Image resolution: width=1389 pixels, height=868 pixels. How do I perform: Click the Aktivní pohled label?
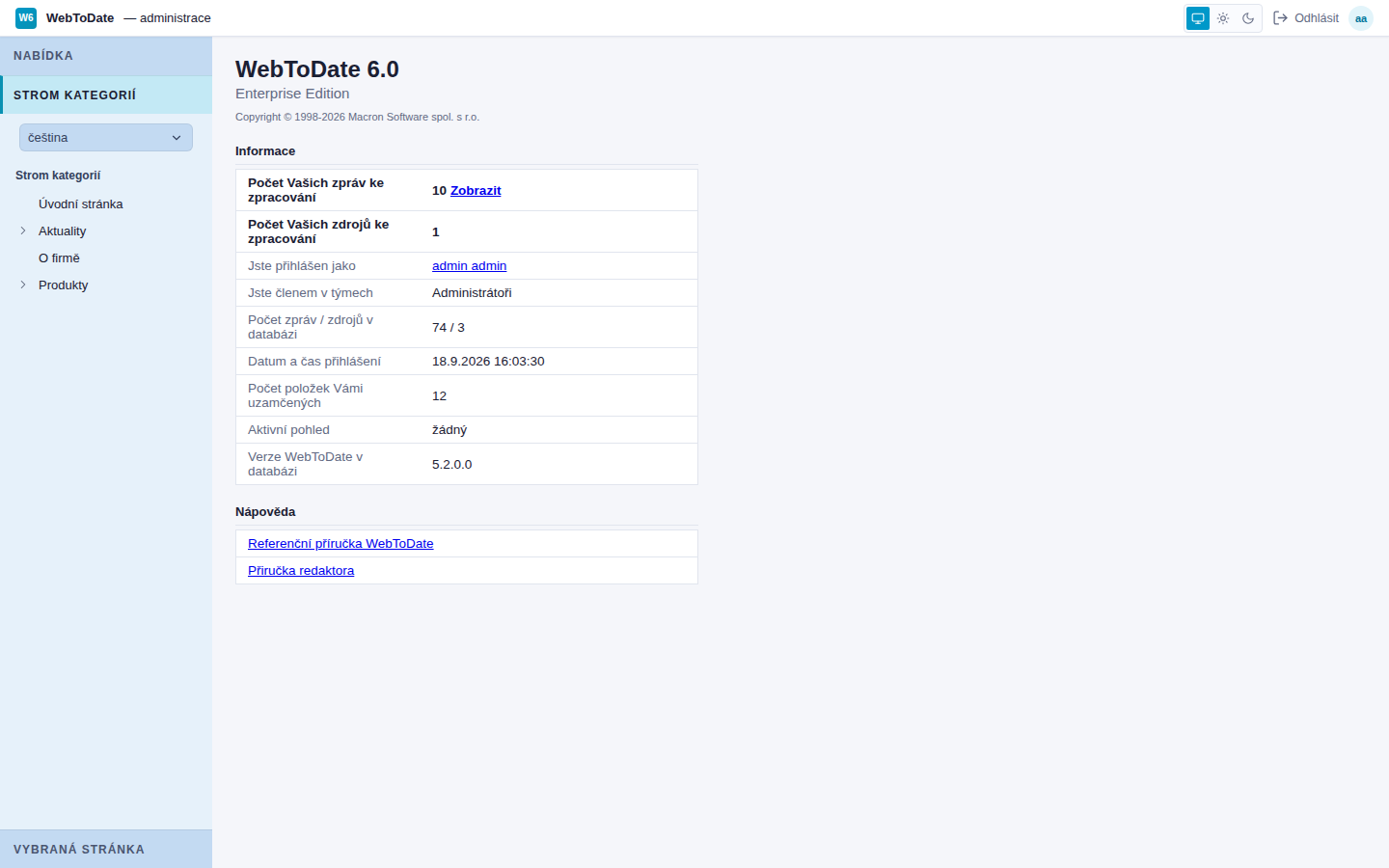tap(288, 430)
